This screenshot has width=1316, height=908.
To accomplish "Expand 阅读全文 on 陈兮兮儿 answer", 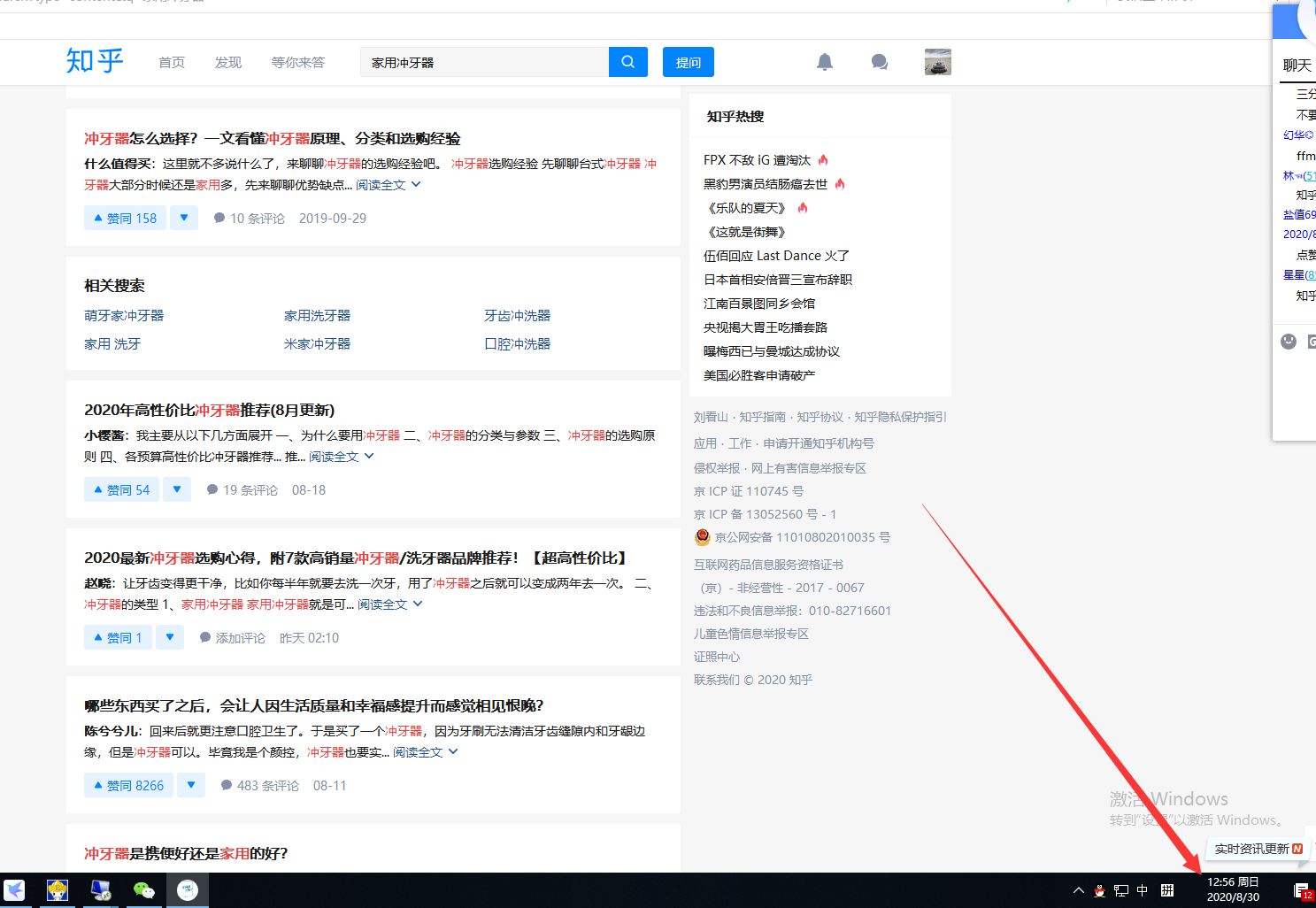I will 426,752.
